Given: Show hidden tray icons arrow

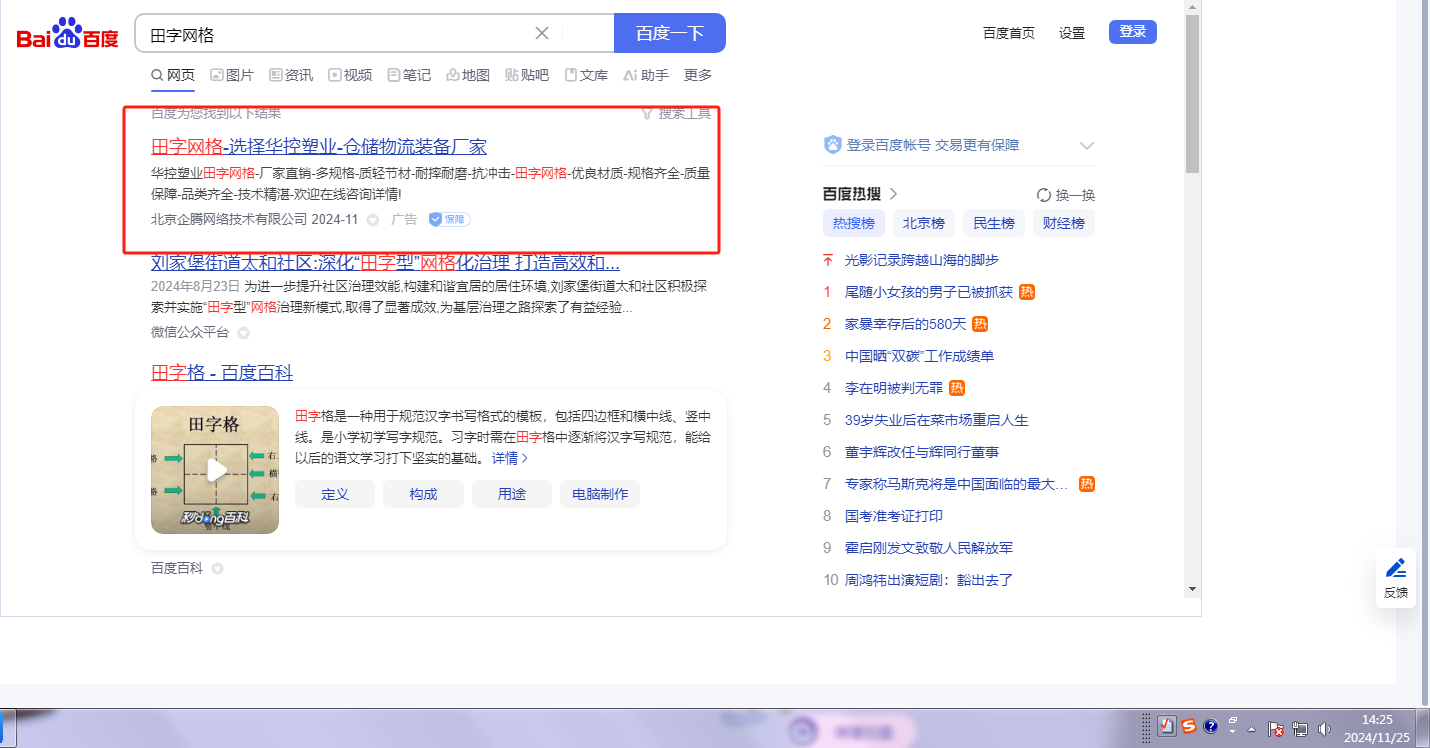Looking at the screenshot, I should coord(1251,728).
